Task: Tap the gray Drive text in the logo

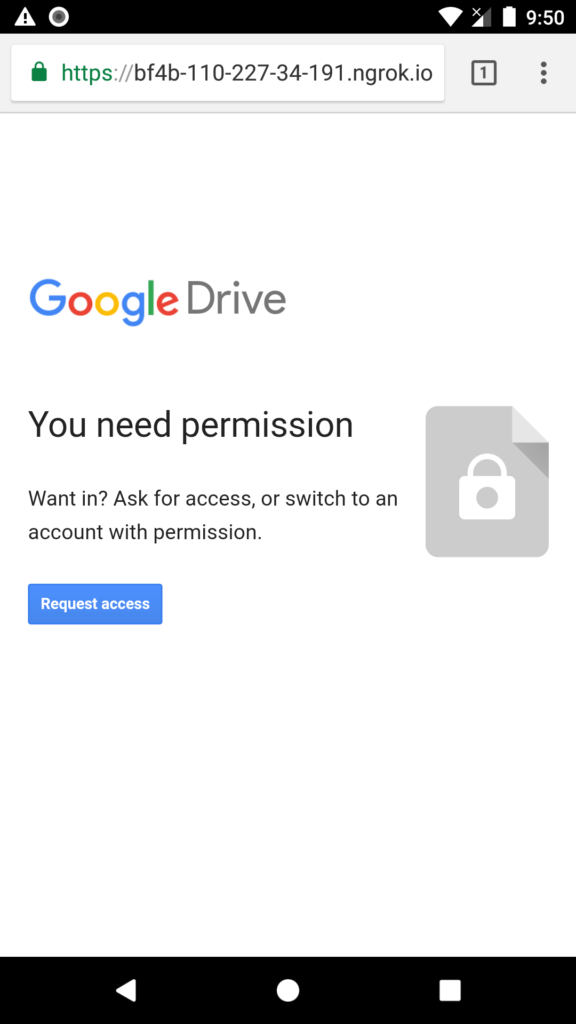Action: pos(236,300)
